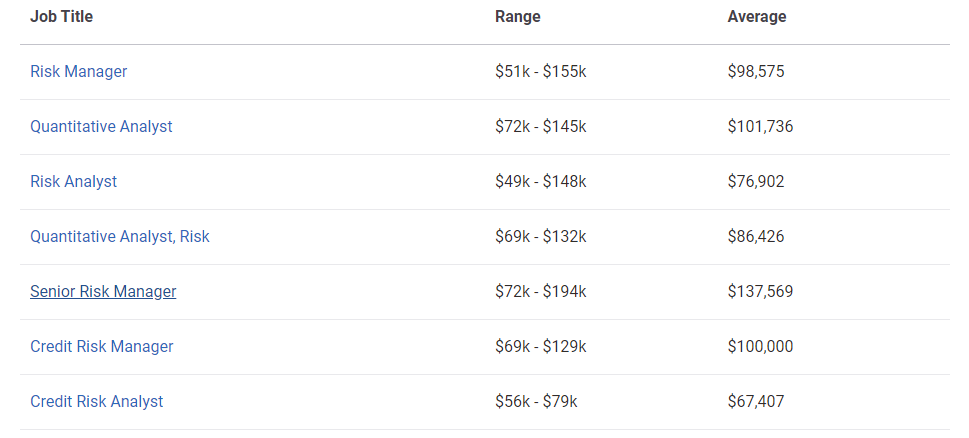
Task: Open the 'Risk Analyst' link with $76,902 average
Action: [73, 182]
